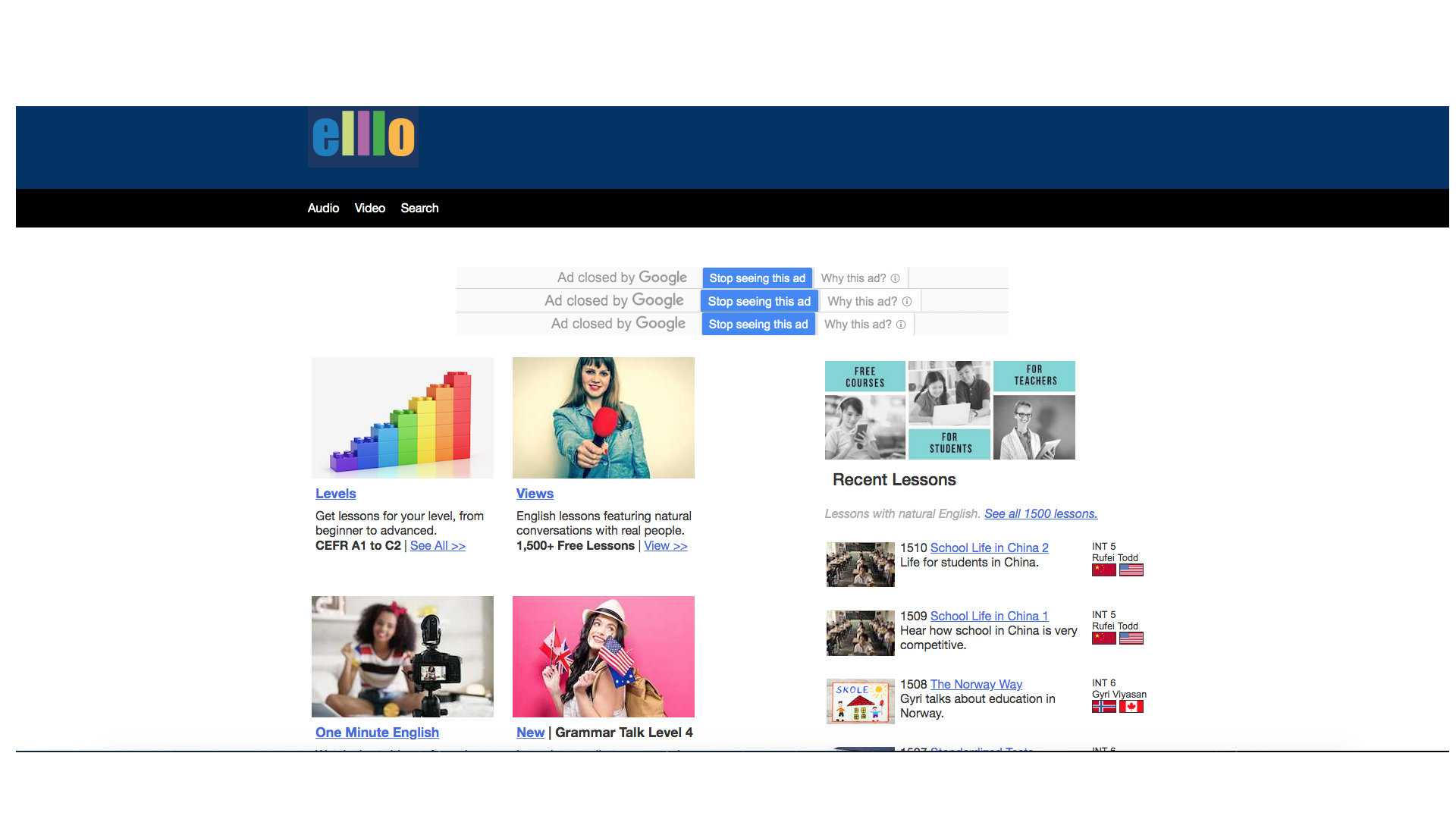Open the Levels colored blocks thumbnail

tap(403, 418)
